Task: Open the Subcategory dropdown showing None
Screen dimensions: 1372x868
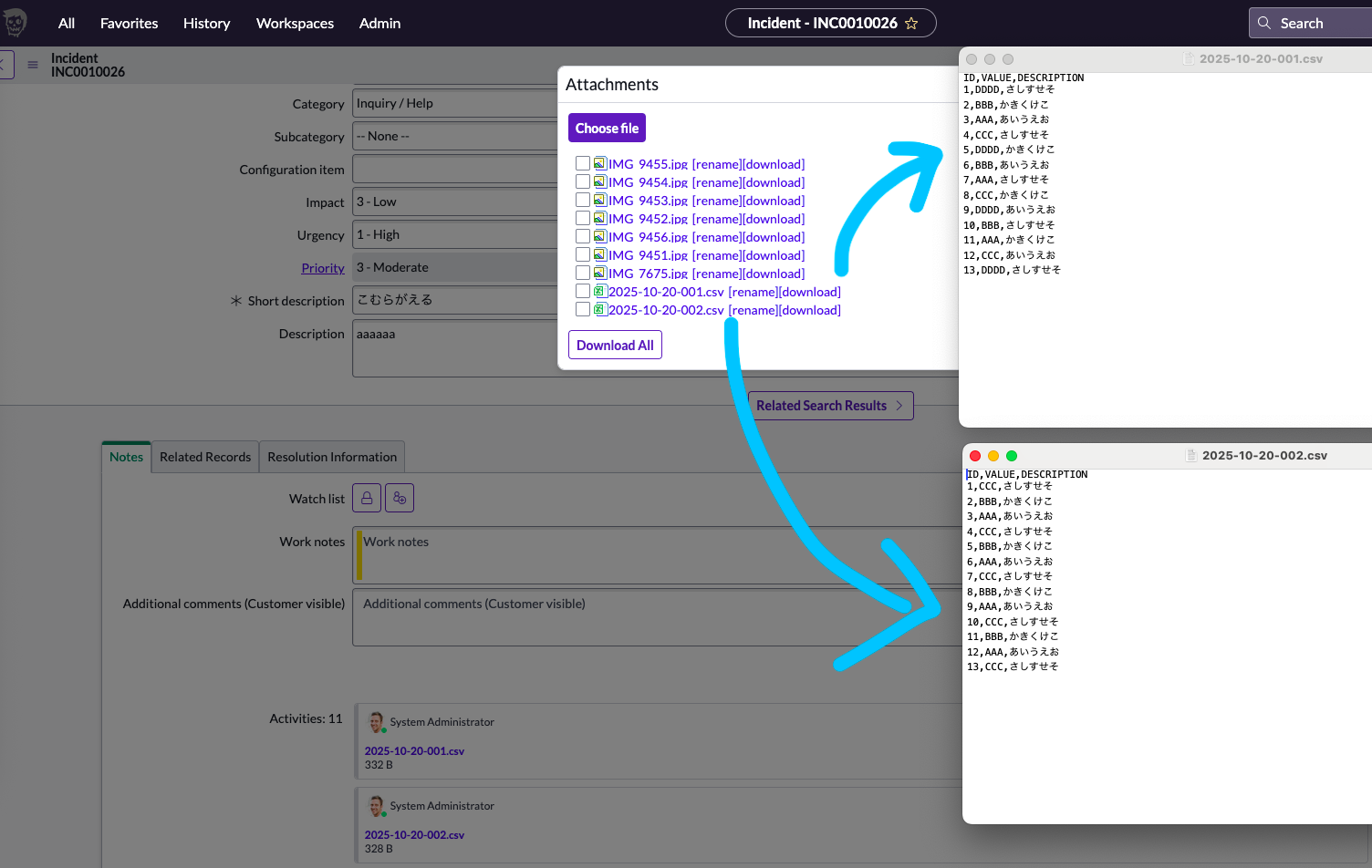Action: [455, 136]
